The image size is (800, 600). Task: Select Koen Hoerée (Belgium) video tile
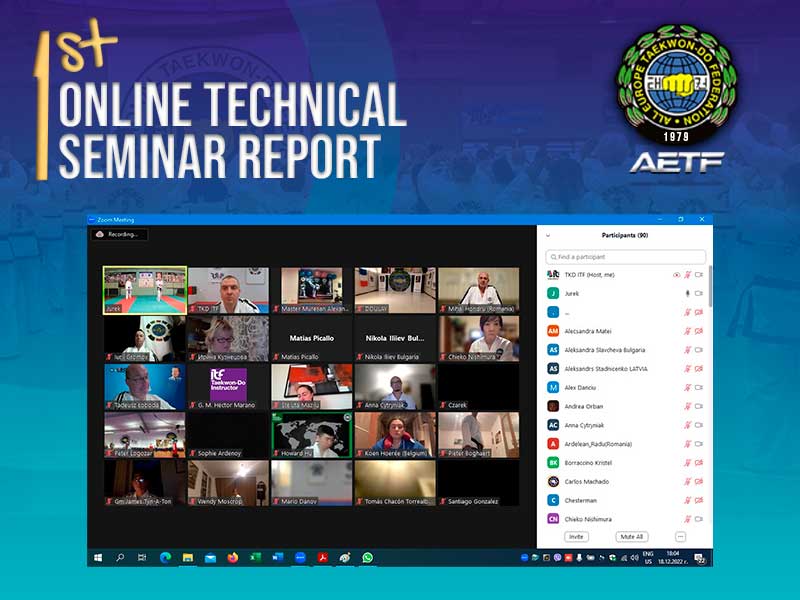click(395, 435)
